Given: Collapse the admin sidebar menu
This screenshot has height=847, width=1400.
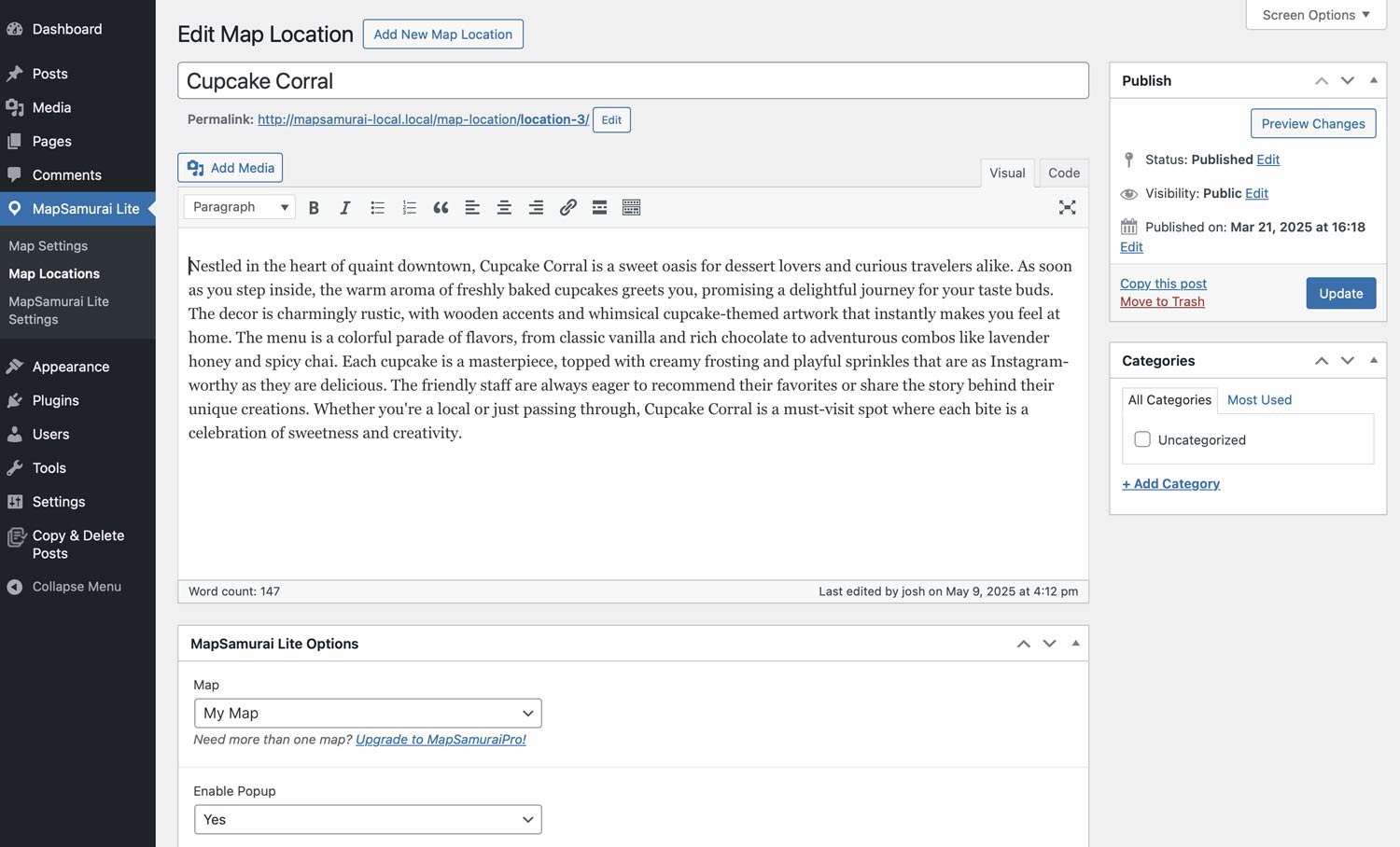Looking at the screenshot, I should click(x=77, y=587).
